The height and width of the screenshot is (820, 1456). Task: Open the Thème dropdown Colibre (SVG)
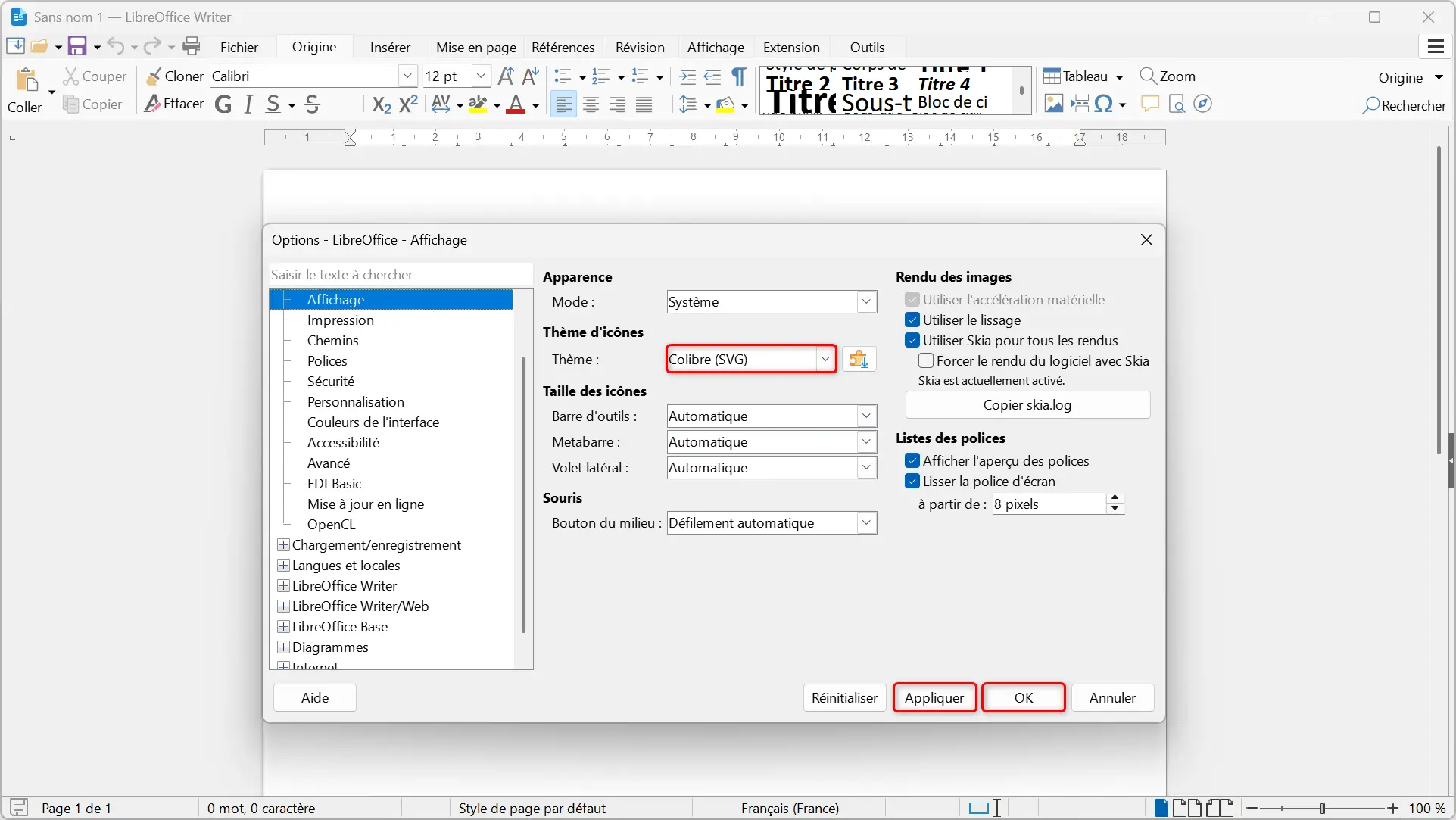751,359
